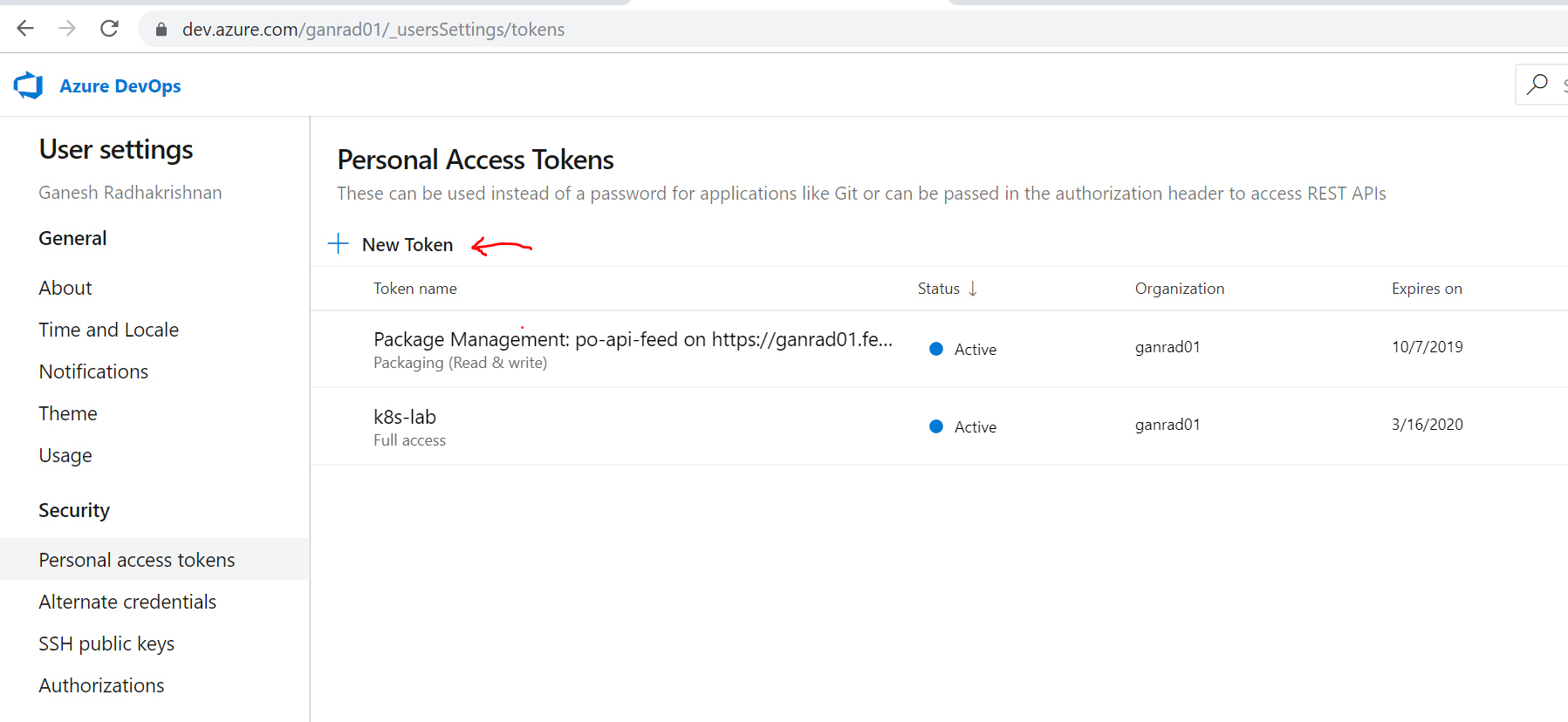Open Notifications settings

(93, 371)
